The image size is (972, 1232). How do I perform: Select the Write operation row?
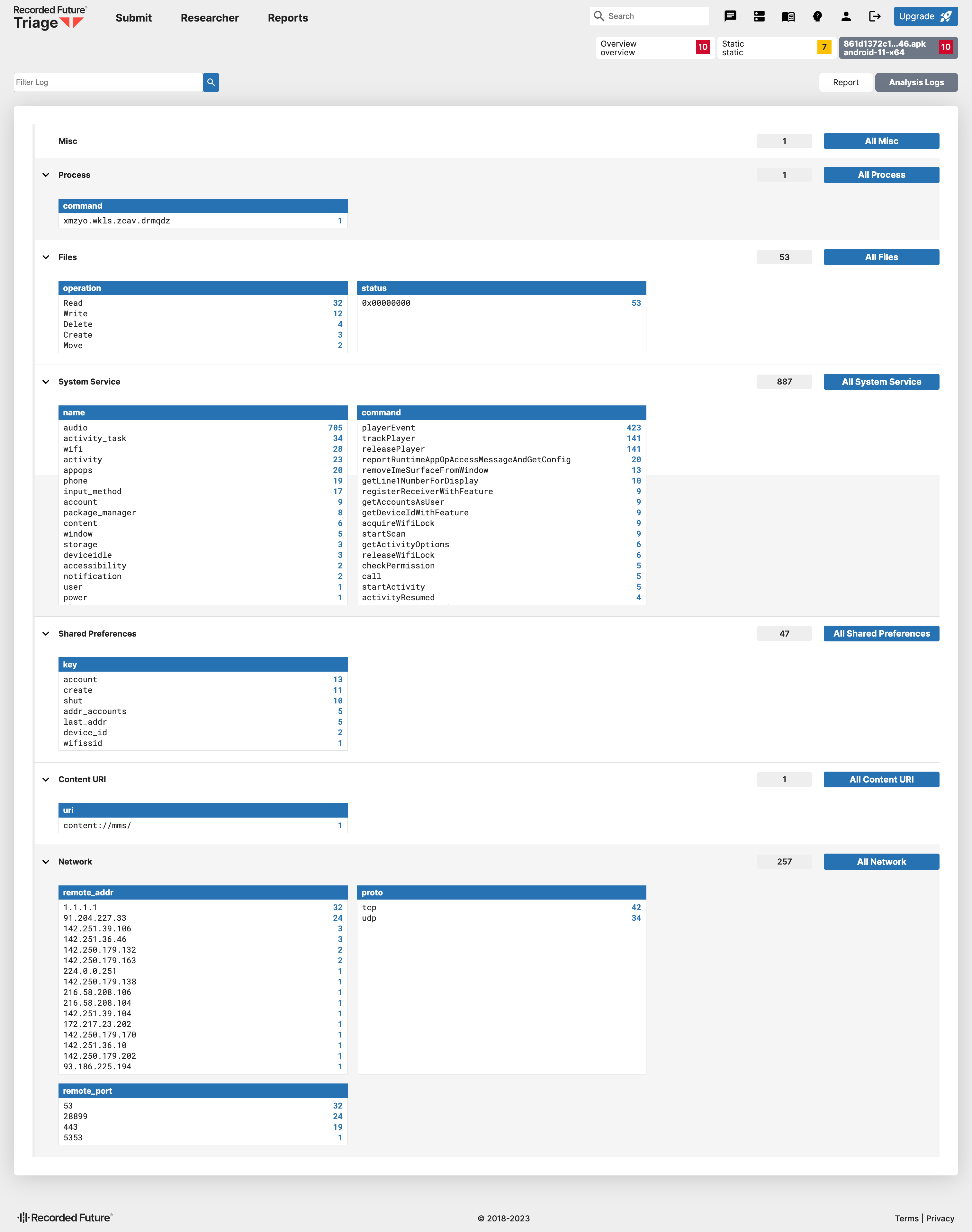point(203,314)
